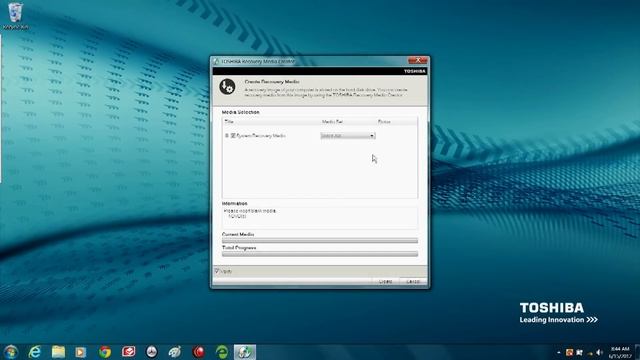Open the system clock and date
This screenshot has width=640, height=360.
point(620,352)
